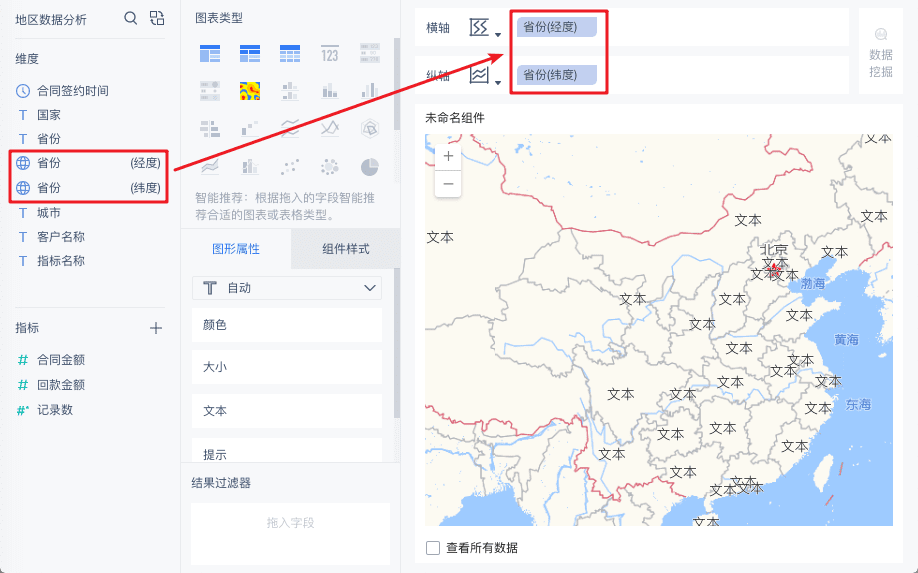The width and height of the screenshot is (918, 573).
Task: Select the stacked column chart icon
Action: tap(330, 91)
